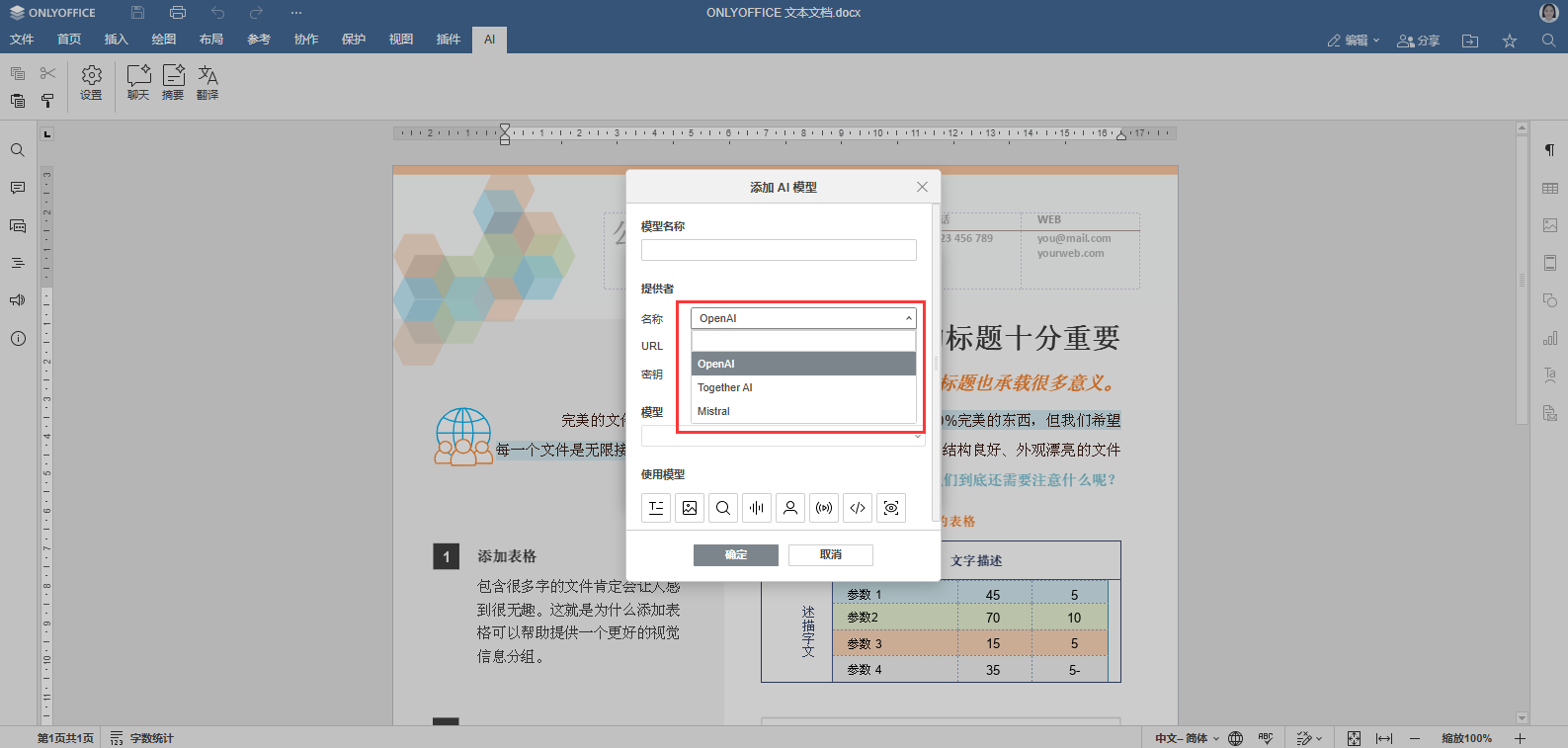Confirm with the 确定 button
This screenshot has width=1568, height=748.
pos(736,555)
